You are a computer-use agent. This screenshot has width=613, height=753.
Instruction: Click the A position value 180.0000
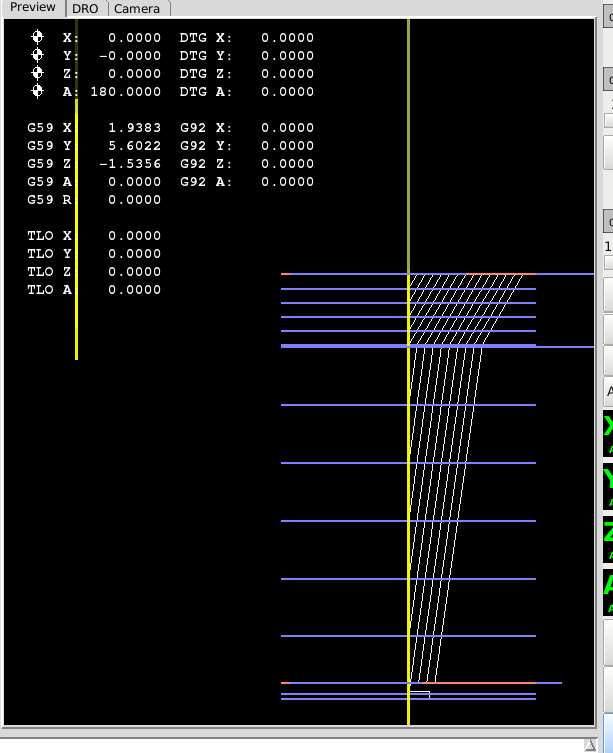tap(125, 92)
